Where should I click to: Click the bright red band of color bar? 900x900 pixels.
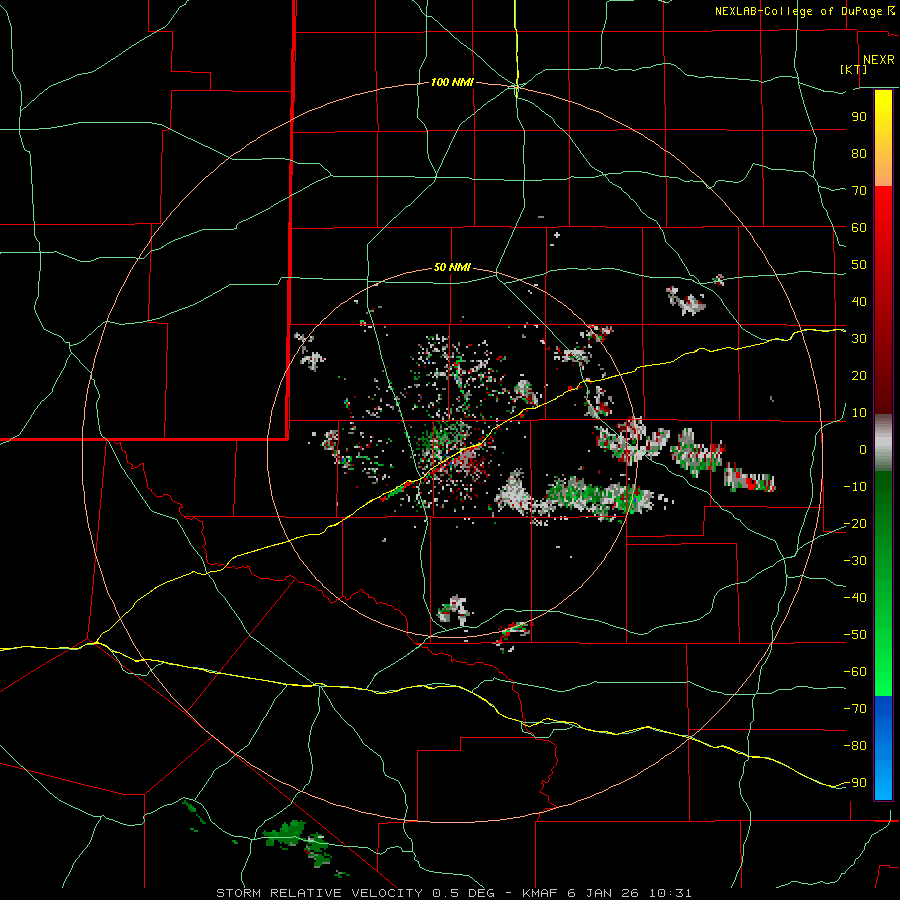(x=883, y=207)
